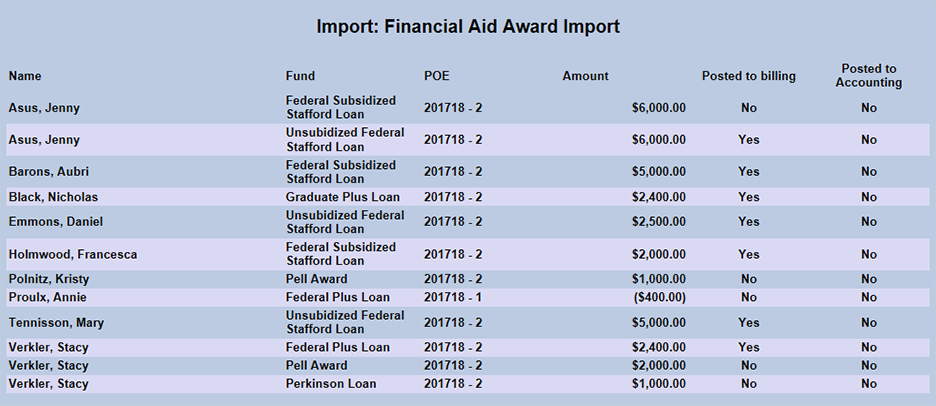
Task: Click the Graduate Plus Loan fund
Action: (342, 197)
